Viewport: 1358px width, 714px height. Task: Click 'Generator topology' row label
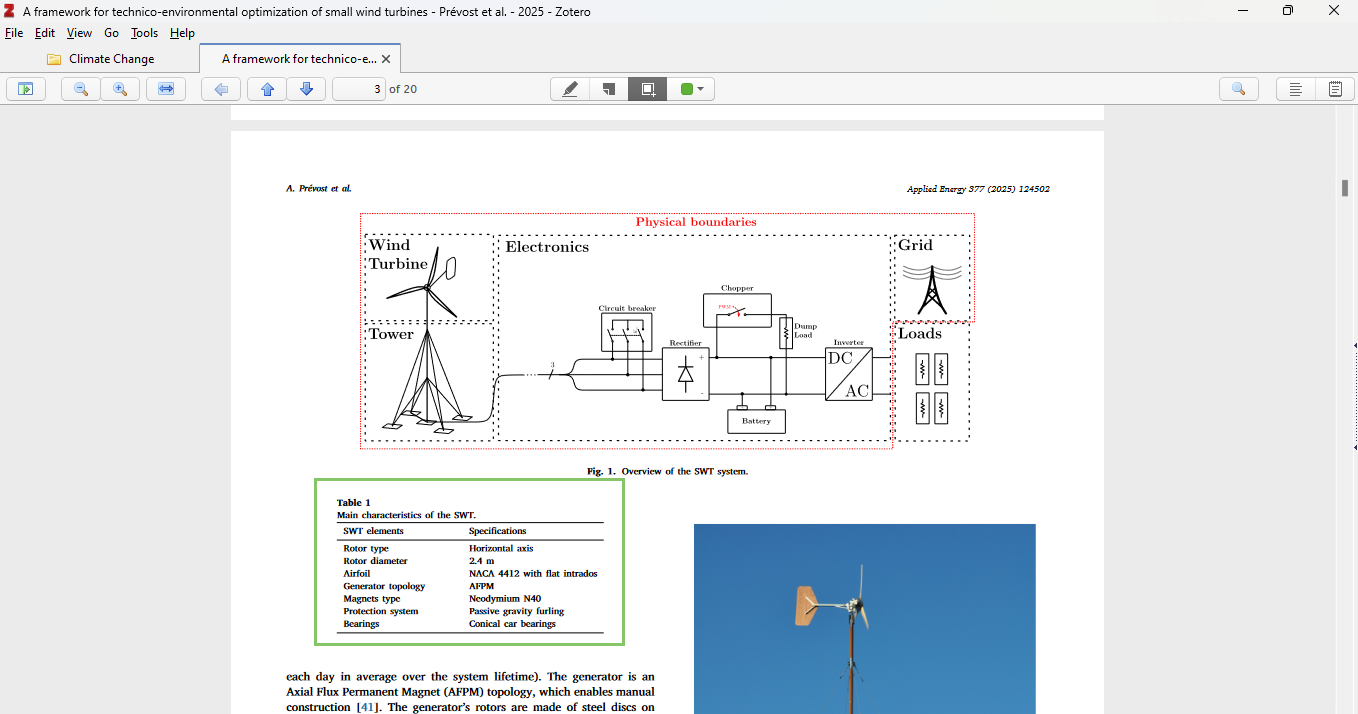384,586
